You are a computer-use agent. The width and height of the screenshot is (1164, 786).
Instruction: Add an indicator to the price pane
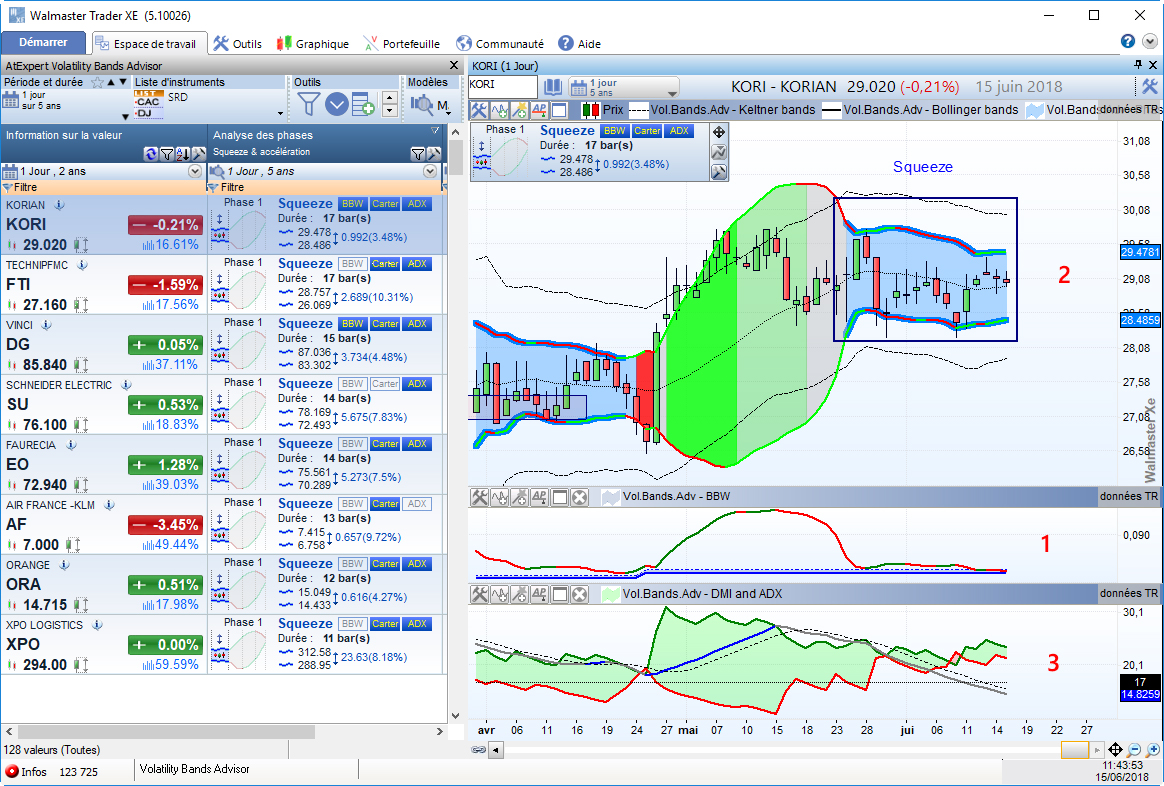coord(500,111)
